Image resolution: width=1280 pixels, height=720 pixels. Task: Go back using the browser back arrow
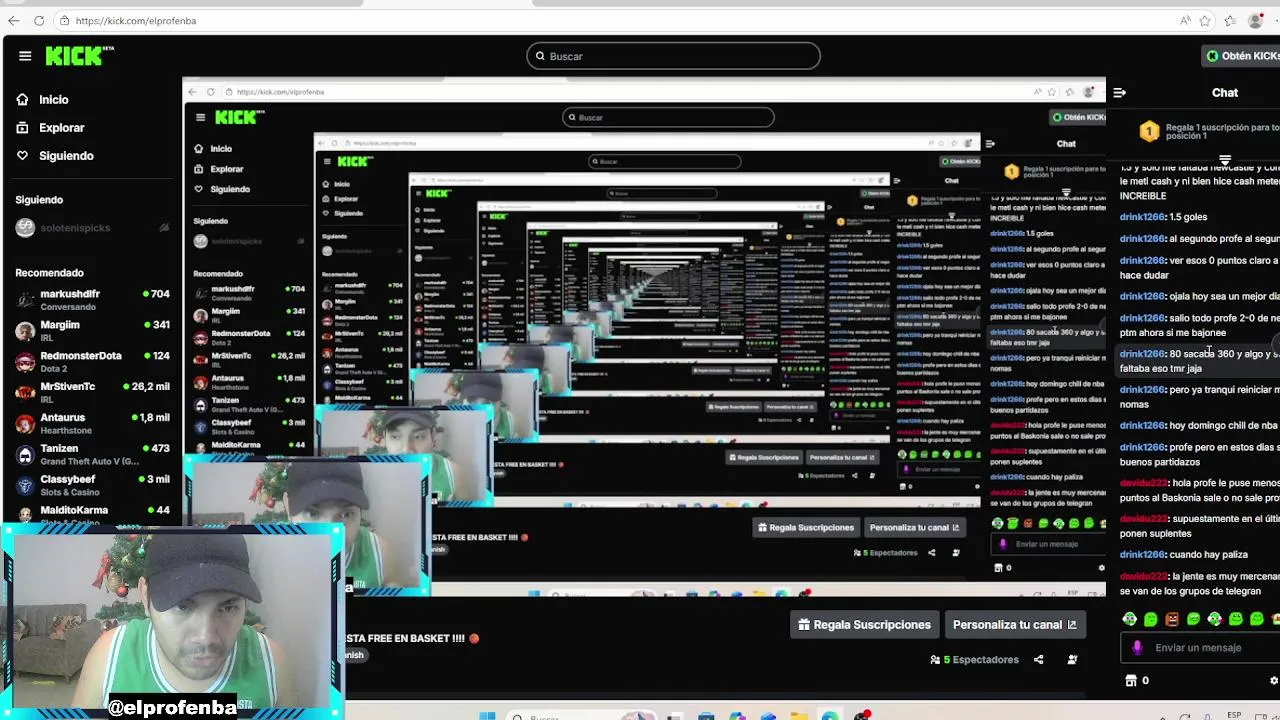[13, 20]
